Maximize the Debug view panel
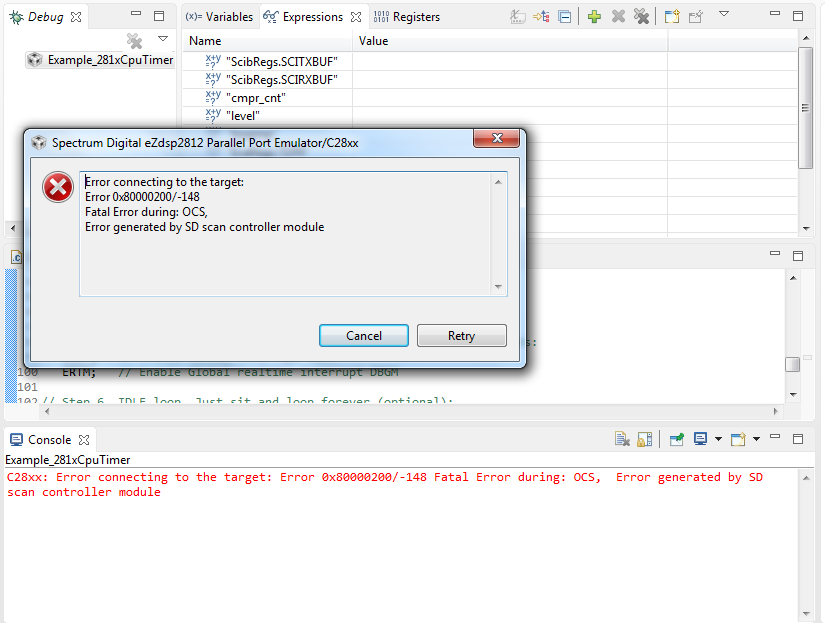This screenshot has width=825, height=623. (159, 16)
